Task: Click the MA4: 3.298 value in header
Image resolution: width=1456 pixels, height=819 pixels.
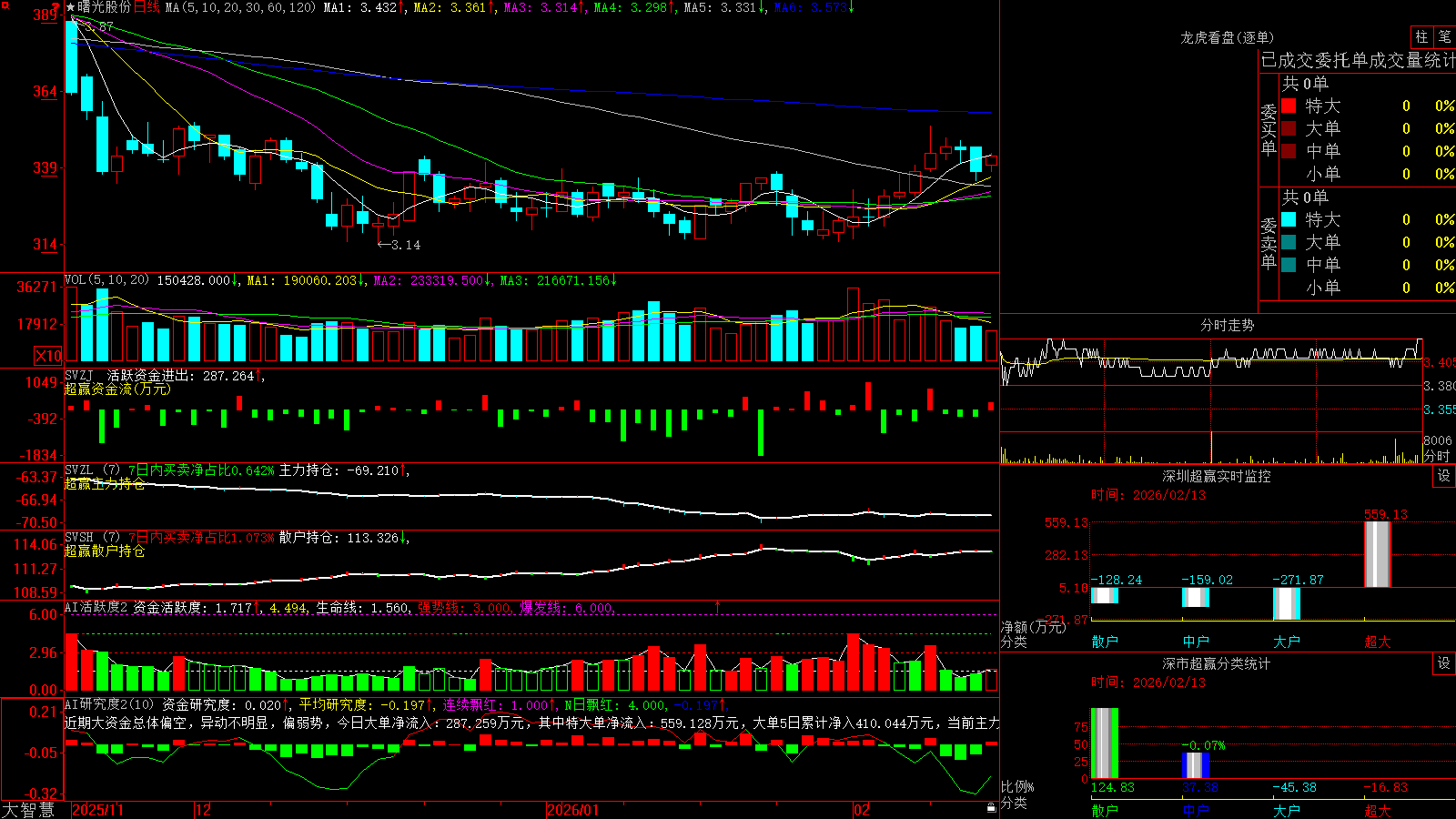Action: pyautogui.click(x=634, y=7)
